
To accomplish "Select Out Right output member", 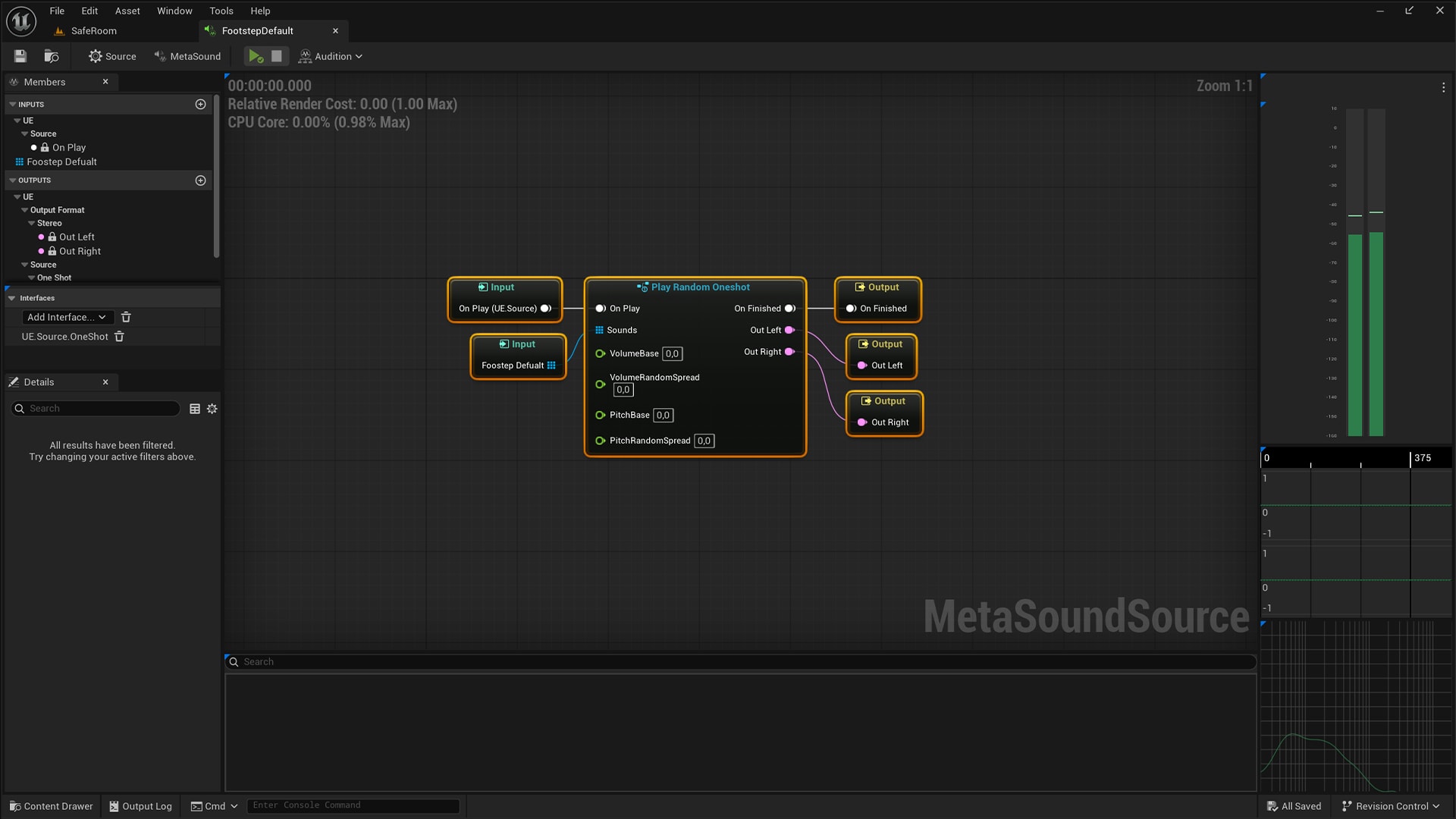I will coord(80,251).
